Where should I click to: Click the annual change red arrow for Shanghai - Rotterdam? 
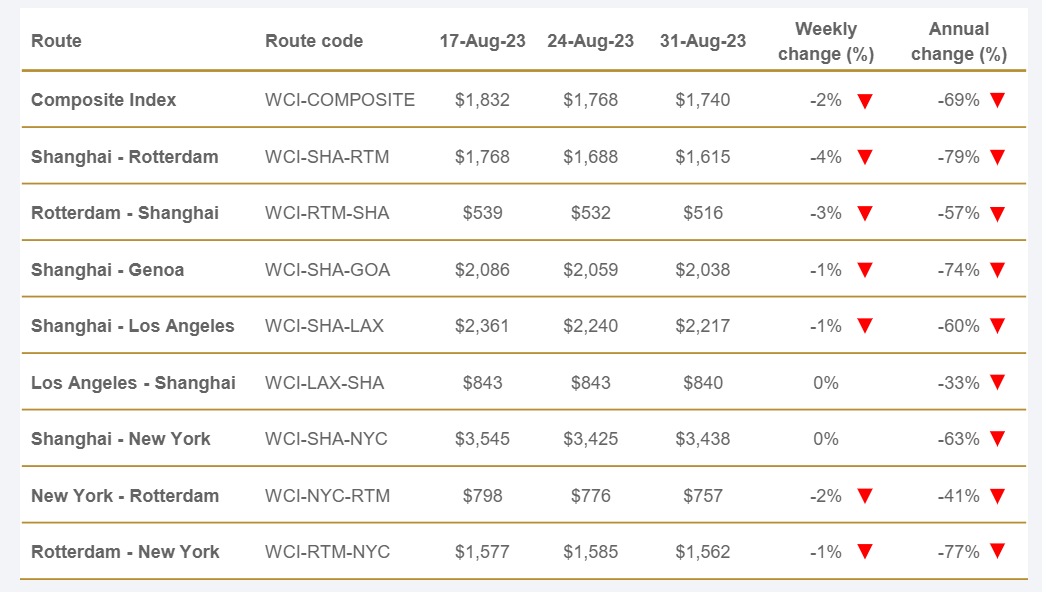997,157
